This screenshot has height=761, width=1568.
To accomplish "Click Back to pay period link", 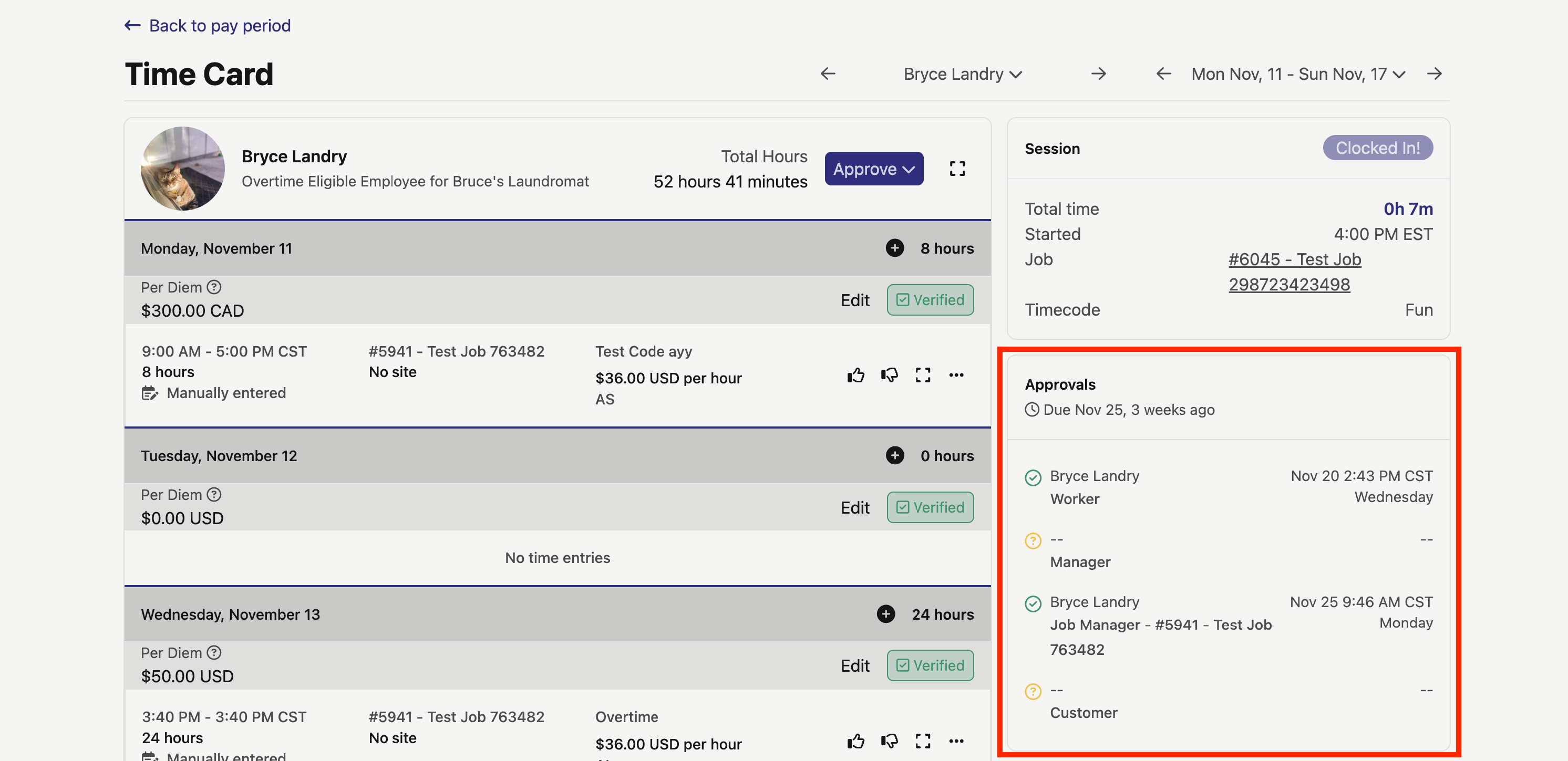I will tap(208, 26).
